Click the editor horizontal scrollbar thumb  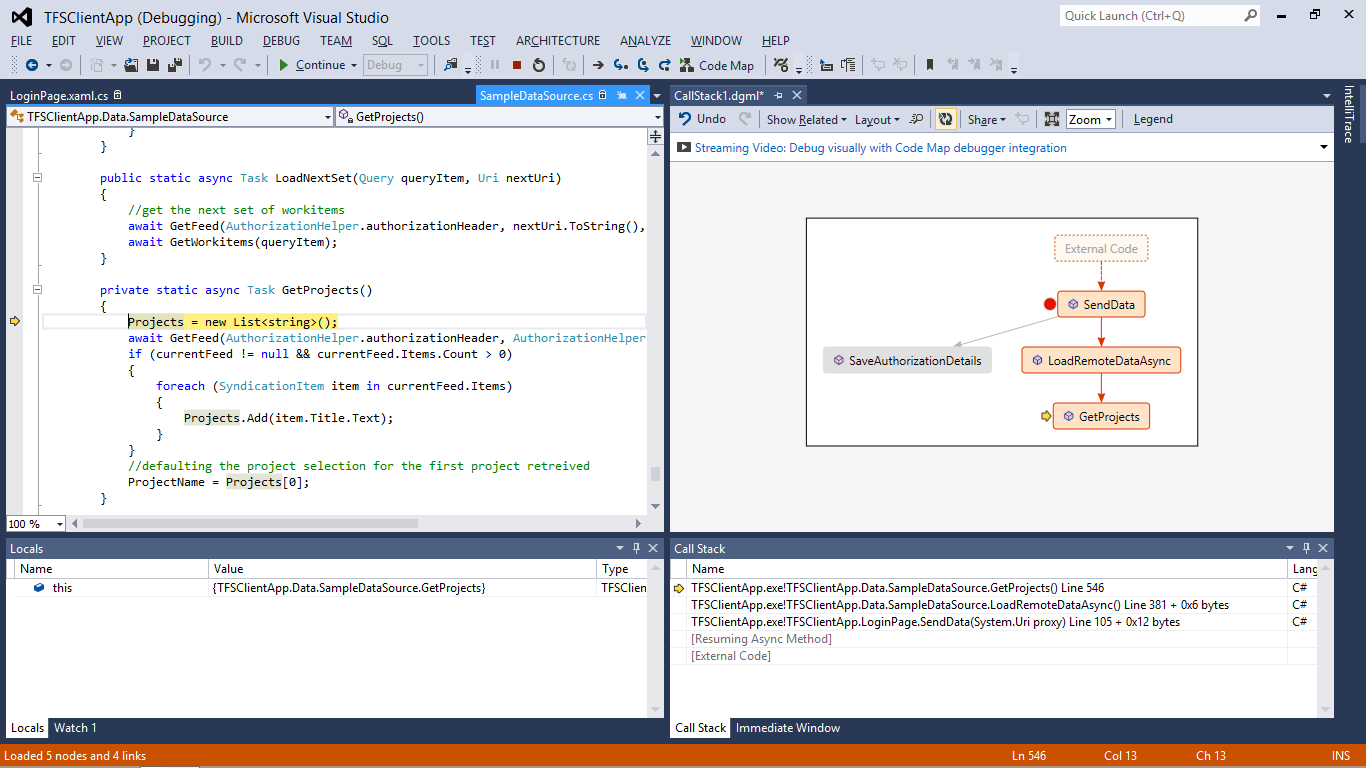pyautogui.click(x=250, y=523)
